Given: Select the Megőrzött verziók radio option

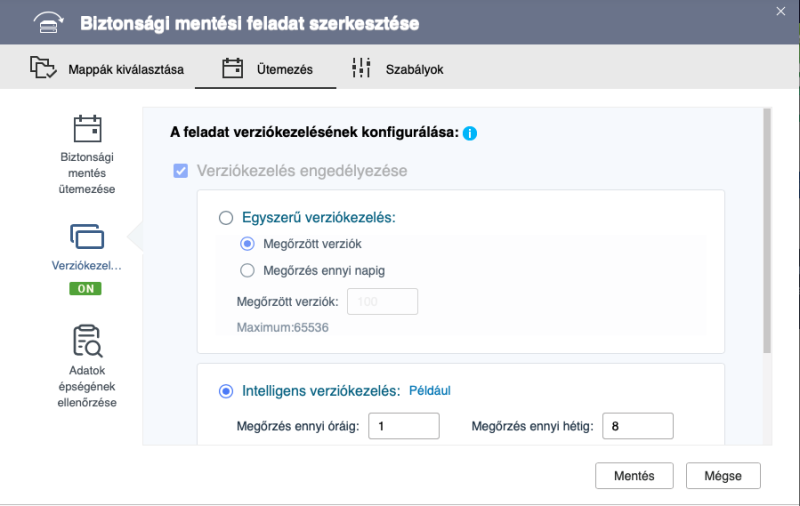Looking at the screenshot, I should point(247,244).
